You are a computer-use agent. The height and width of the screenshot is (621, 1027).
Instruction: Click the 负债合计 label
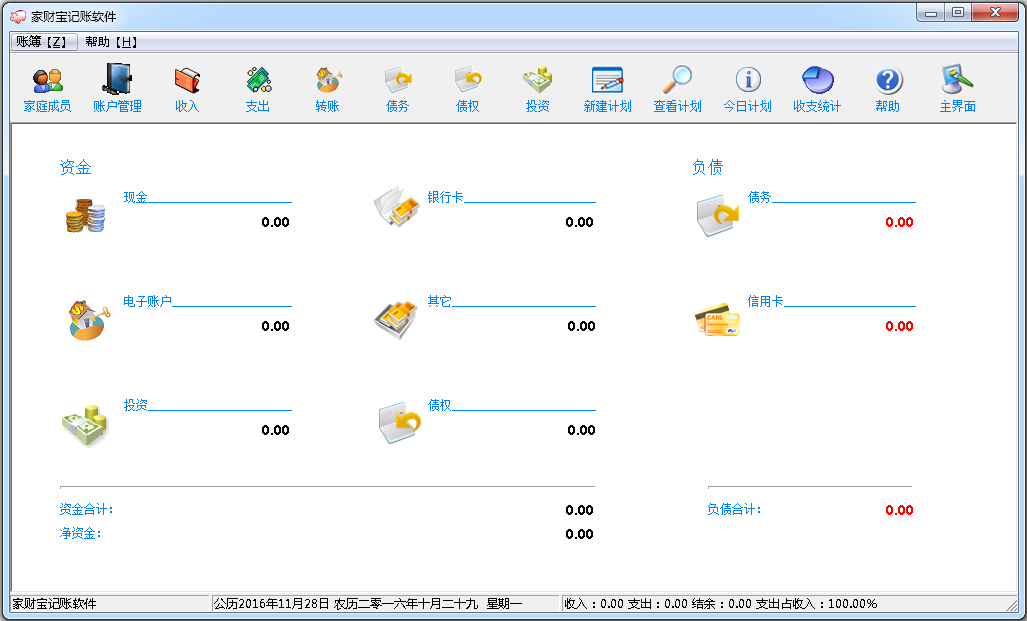pyautogui.click(x=734, y=510)
